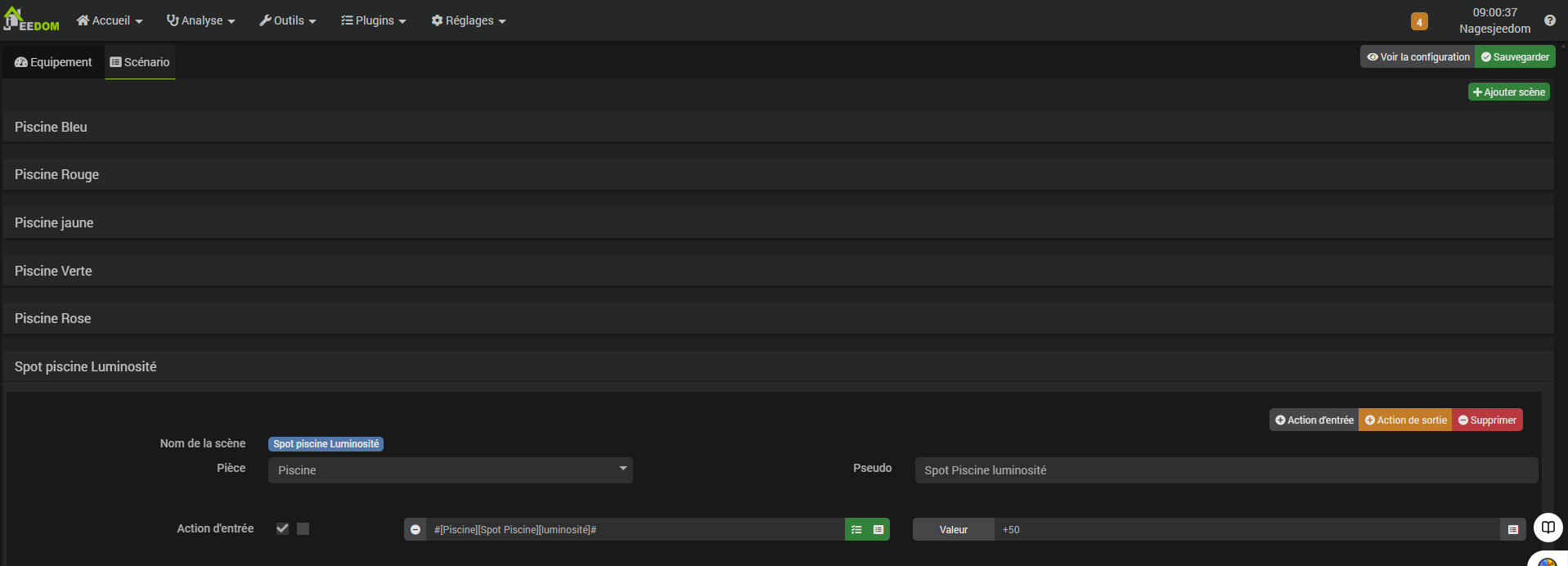Expand the Réglages menu
The width and height of the screenshot is (1568, 566).
pos(469,20)
